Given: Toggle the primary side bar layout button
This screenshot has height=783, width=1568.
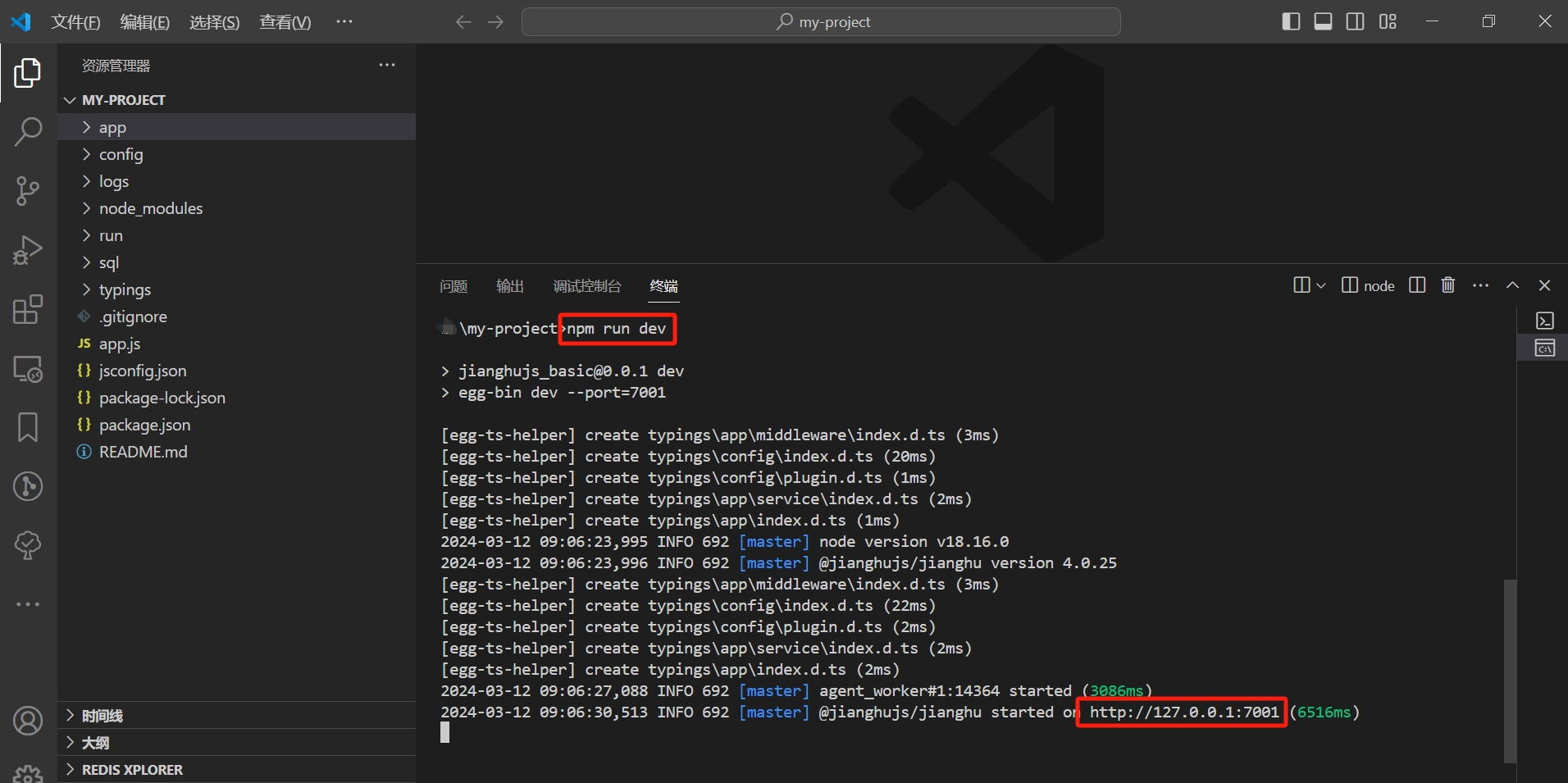Looking at the screenshot, I should (1291, 21).
